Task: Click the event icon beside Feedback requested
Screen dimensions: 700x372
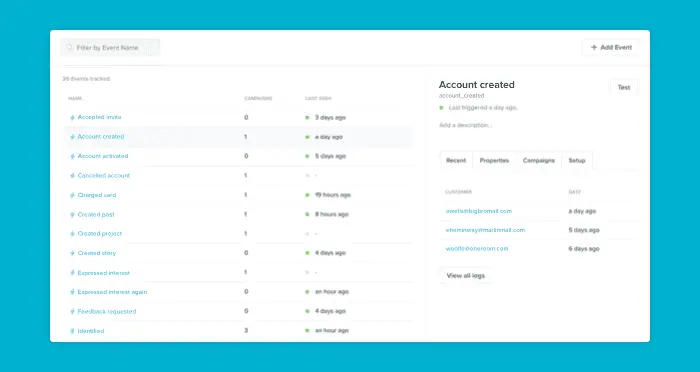Action: 72,312
